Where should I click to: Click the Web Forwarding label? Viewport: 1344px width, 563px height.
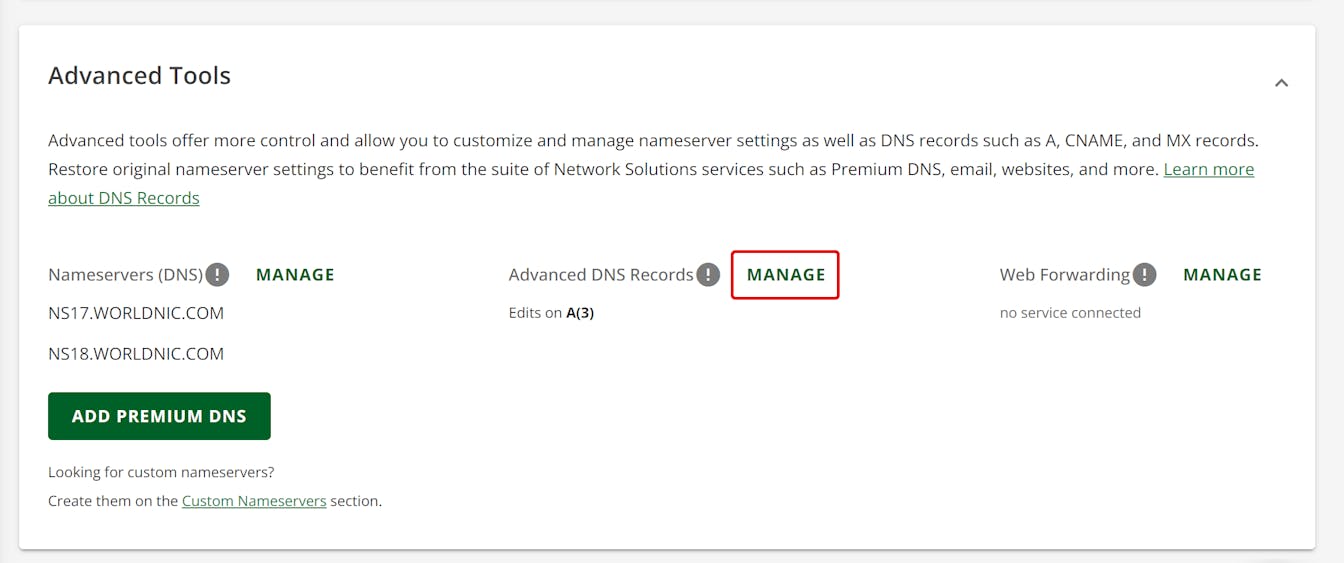click(1064, 274)
